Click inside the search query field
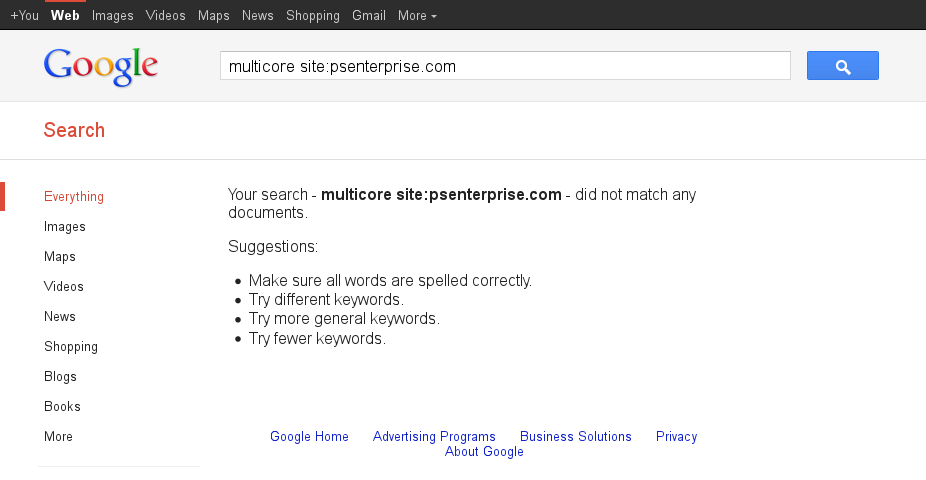This screenshot has width=926, height=480. pos(505,67)
